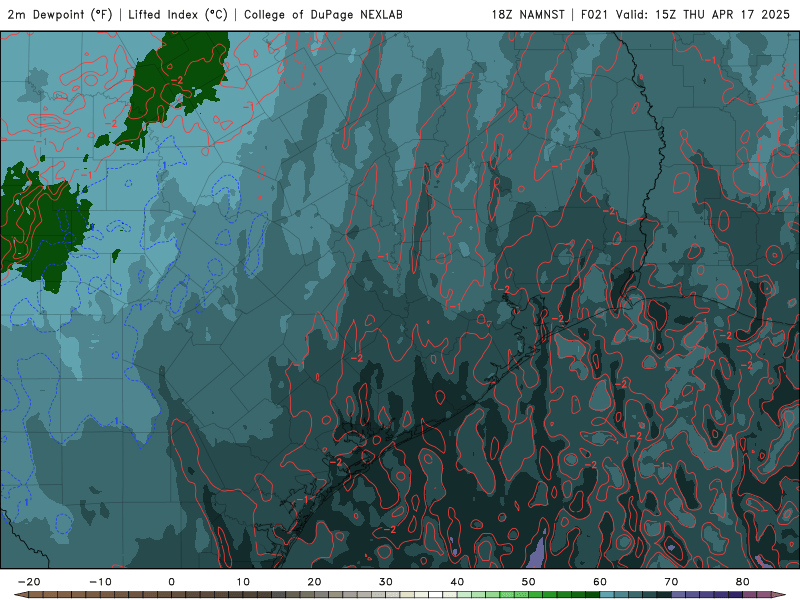The image size is (800, 600).
Task: Click the 20 label on the color scale
Action: coord(314,582)
